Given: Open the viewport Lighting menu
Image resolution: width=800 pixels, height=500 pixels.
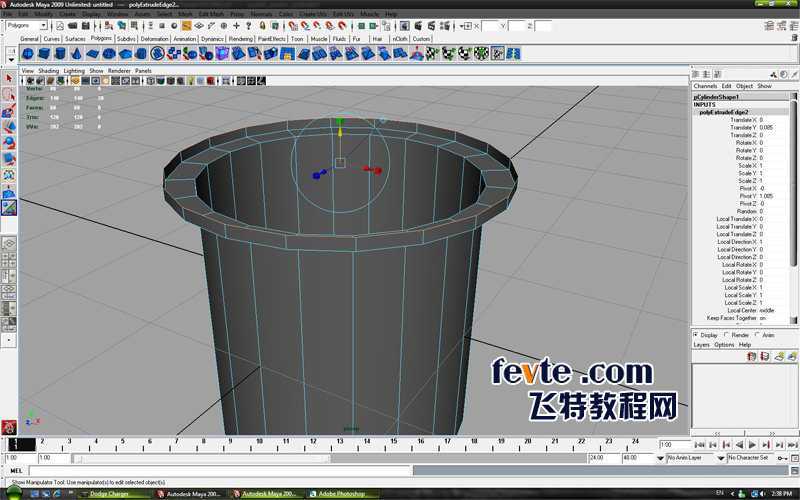Looking at the screenshot, I should pyautogui.click(x=74, y=71).
